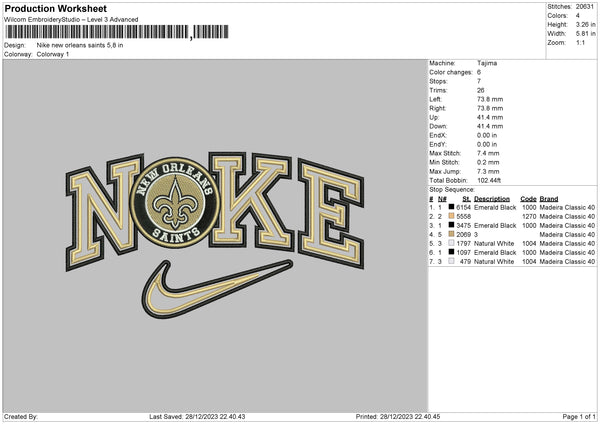The height and width of the screenshot is (424, 600).
Task: Select the 'Color changes:' label
Action: pos(451,72)
